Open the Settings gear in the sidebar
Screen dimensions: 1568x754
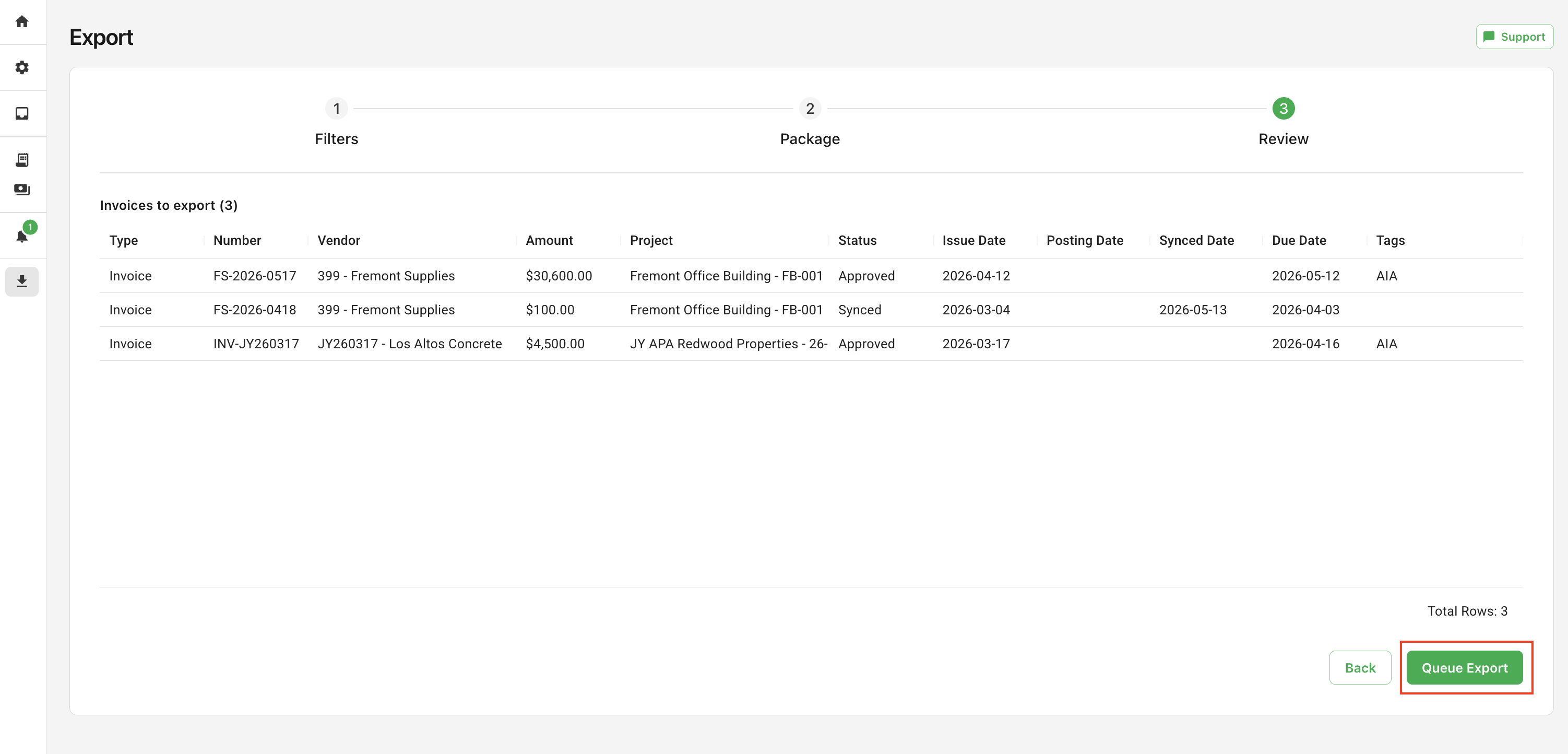pos(22,67)
